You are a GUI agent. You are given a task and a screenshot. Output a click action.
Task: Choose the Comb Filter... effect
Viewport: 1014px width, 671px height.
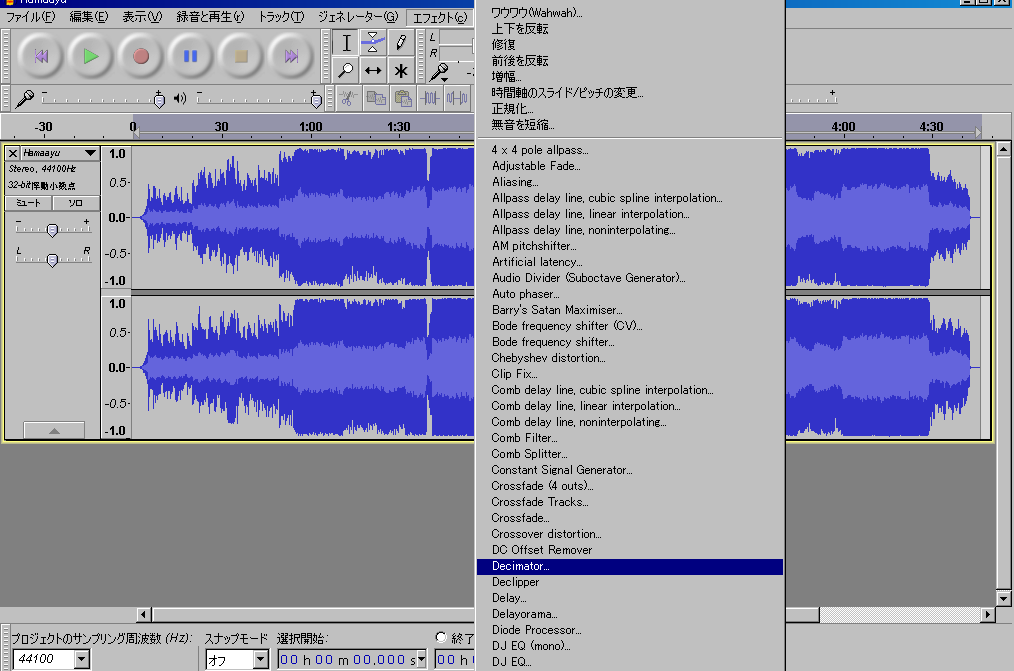tap(630, 438)
